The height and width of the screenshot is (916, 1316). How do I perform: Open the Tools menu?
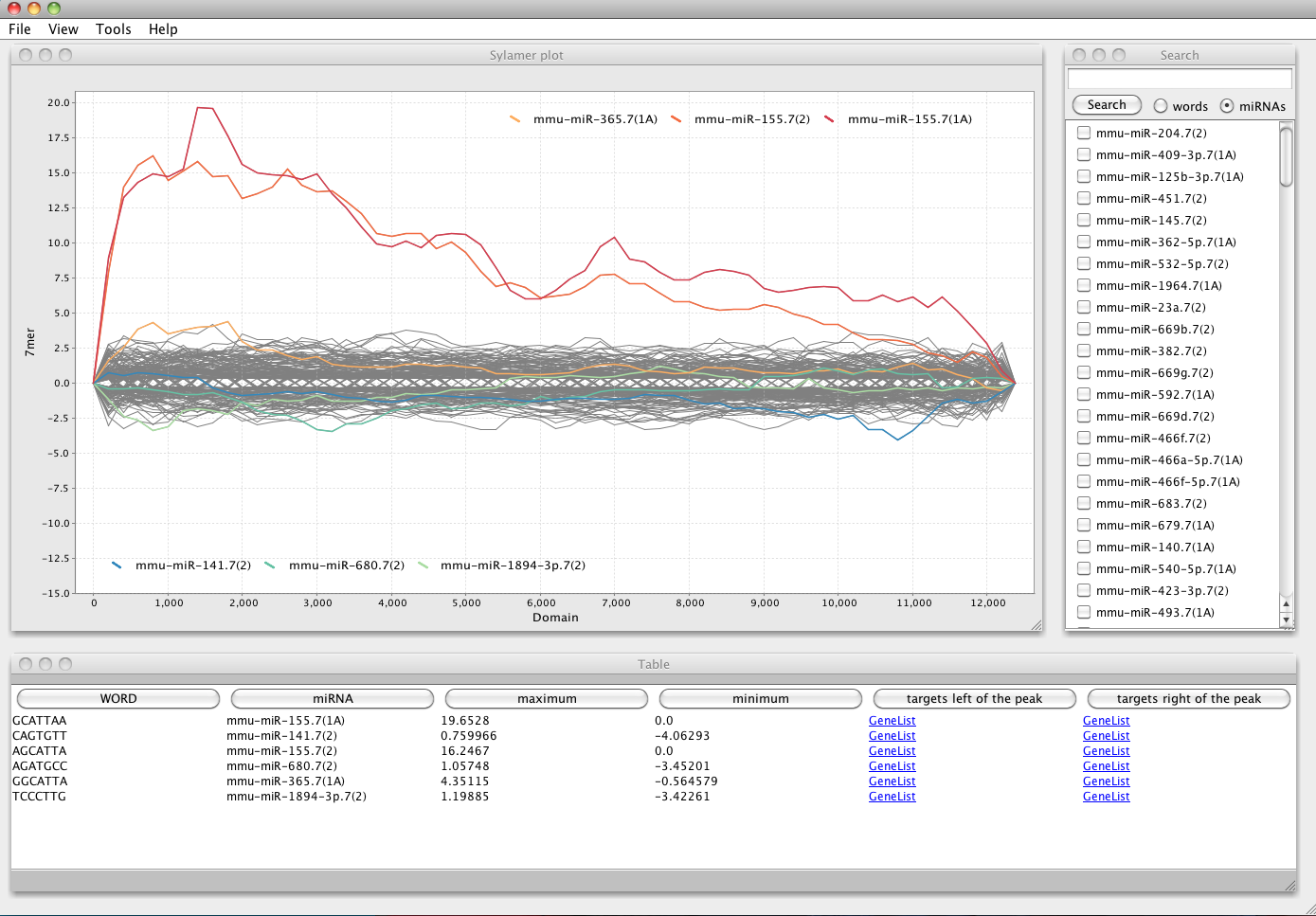pos(114,29)
